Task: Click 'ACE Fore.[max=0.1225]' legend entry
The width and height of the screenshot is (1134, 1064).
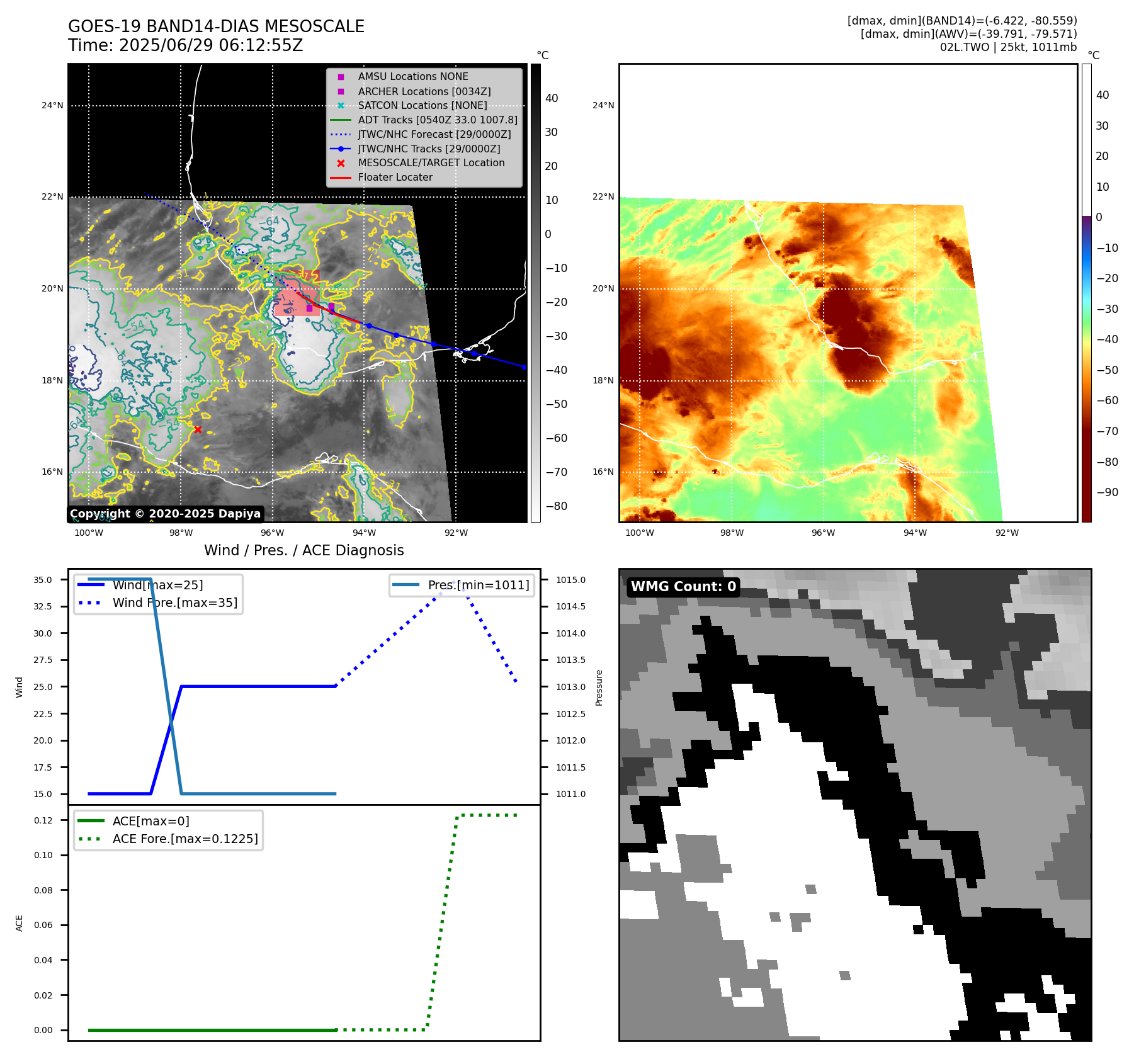Action: (x=185, y=839)
